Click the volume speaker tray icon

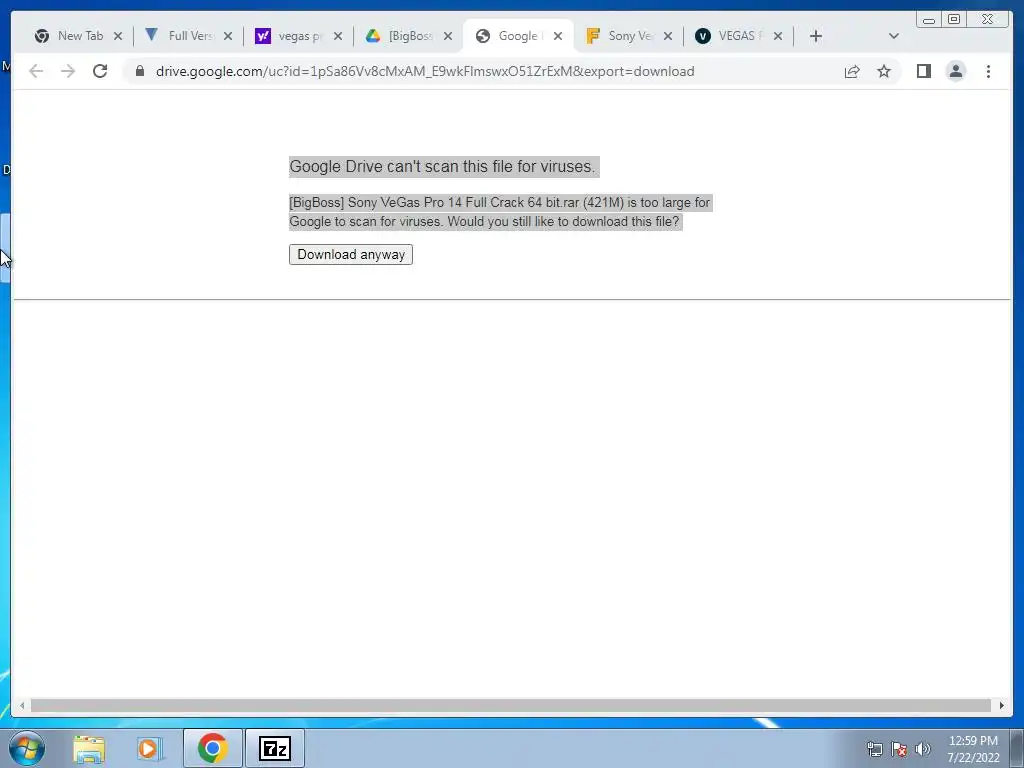(923, 749)
